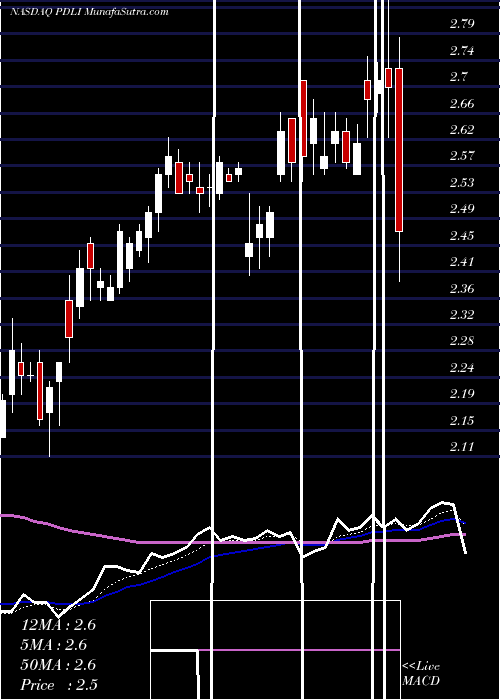
Task: Click the 2.36 price axis label
Action: click(x=462, y=288)
